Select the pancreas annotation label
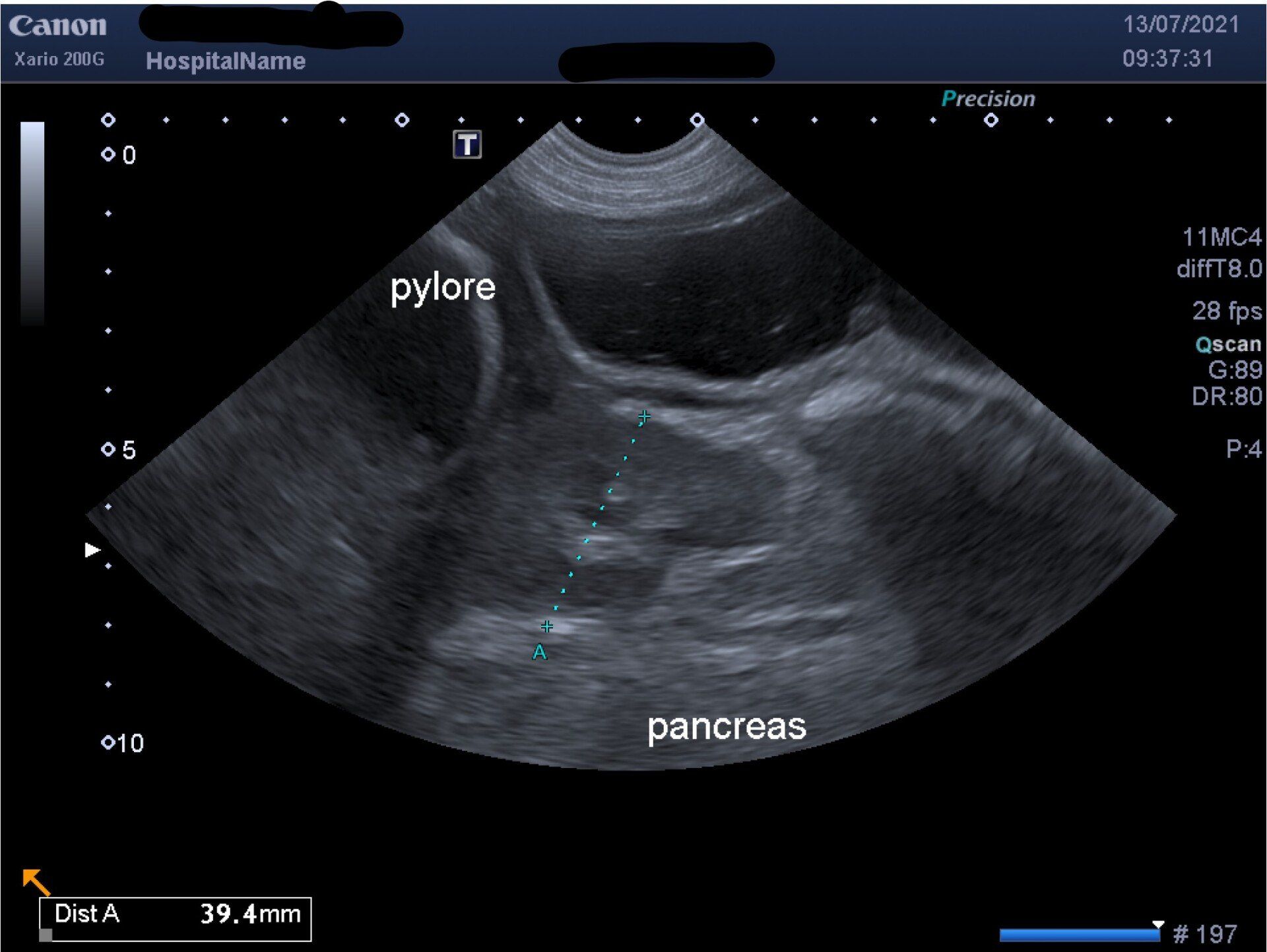The width and height of the screenshot is (1267, 952). 726,726
